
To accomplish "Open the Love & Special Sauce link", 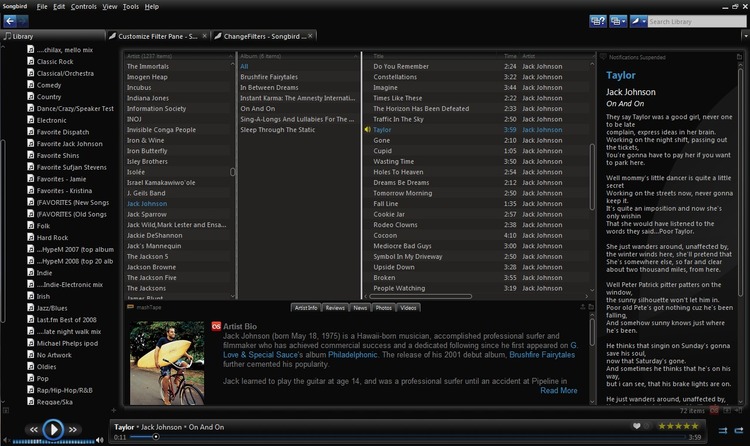I will point(263,355).
